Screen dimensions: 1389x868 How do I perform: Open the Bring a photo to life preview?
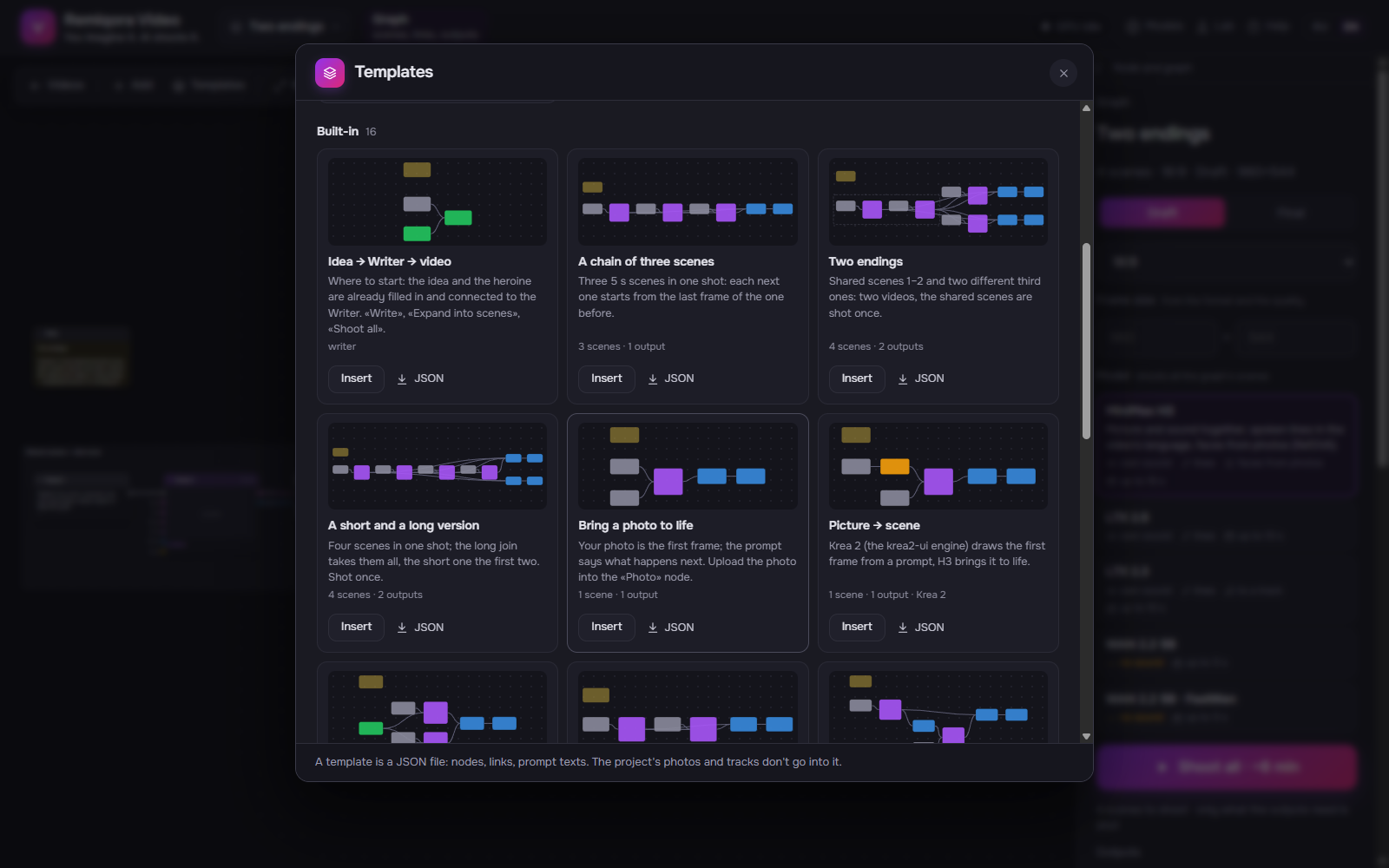click(688, 466)
